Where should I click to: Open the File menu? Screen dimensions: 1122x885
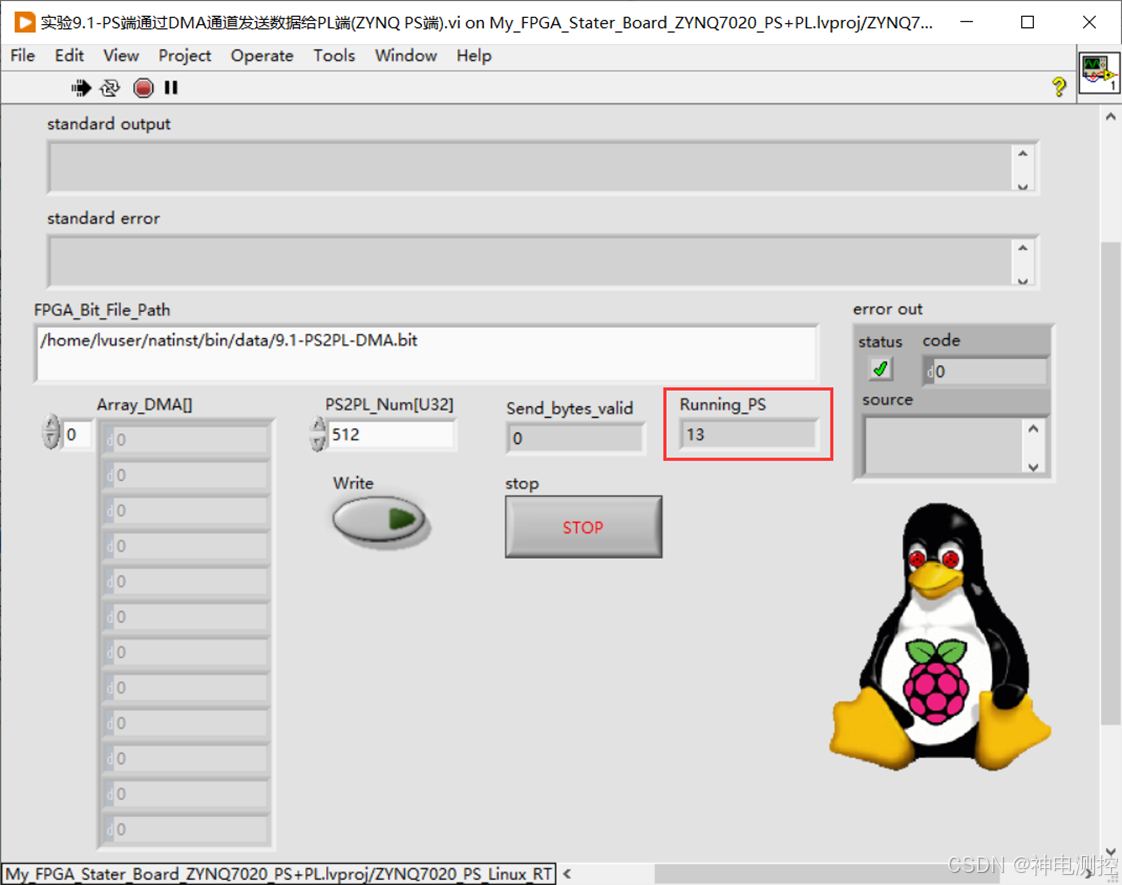point(22,56)
